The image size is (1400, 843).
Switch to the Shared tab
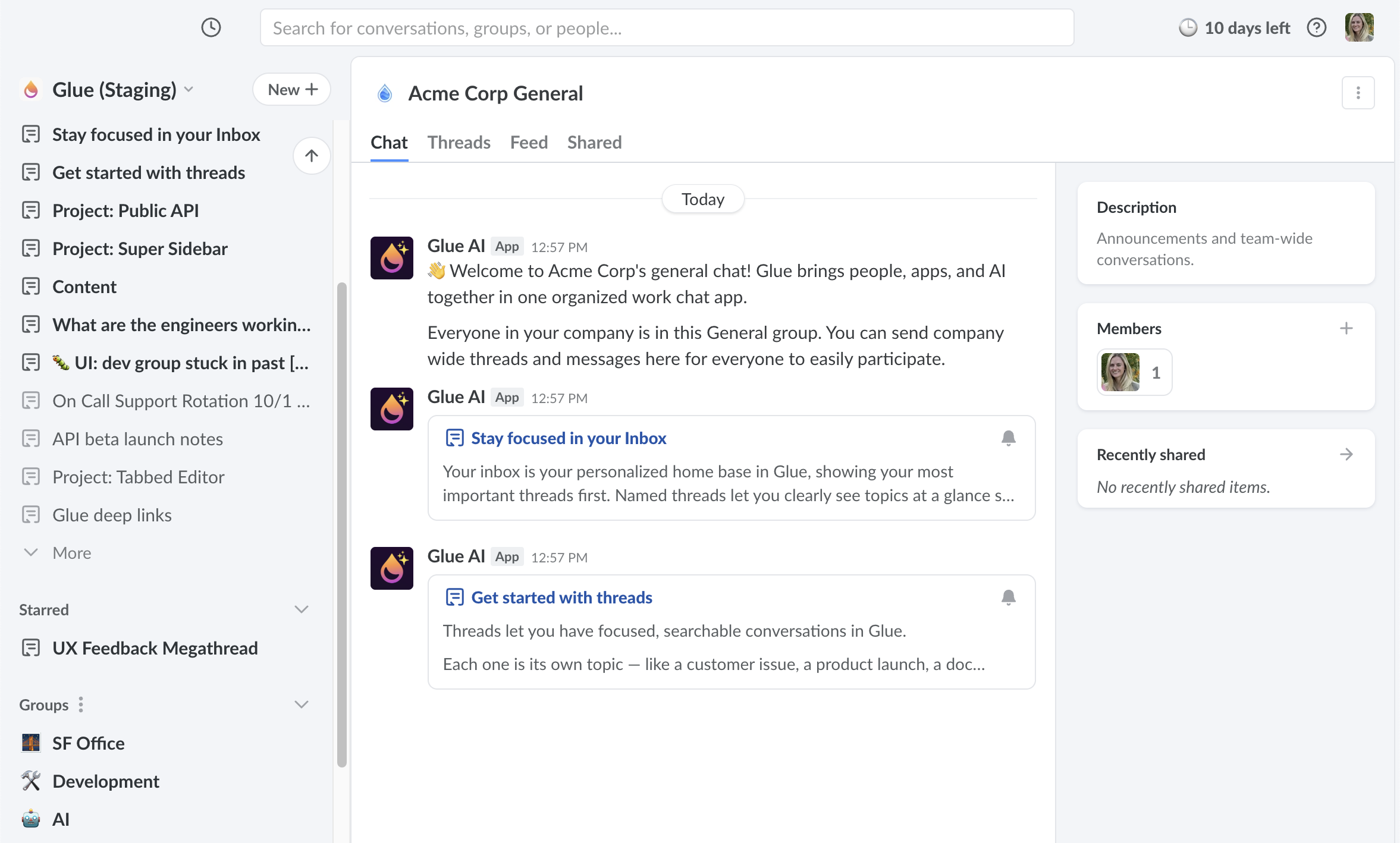594,143
